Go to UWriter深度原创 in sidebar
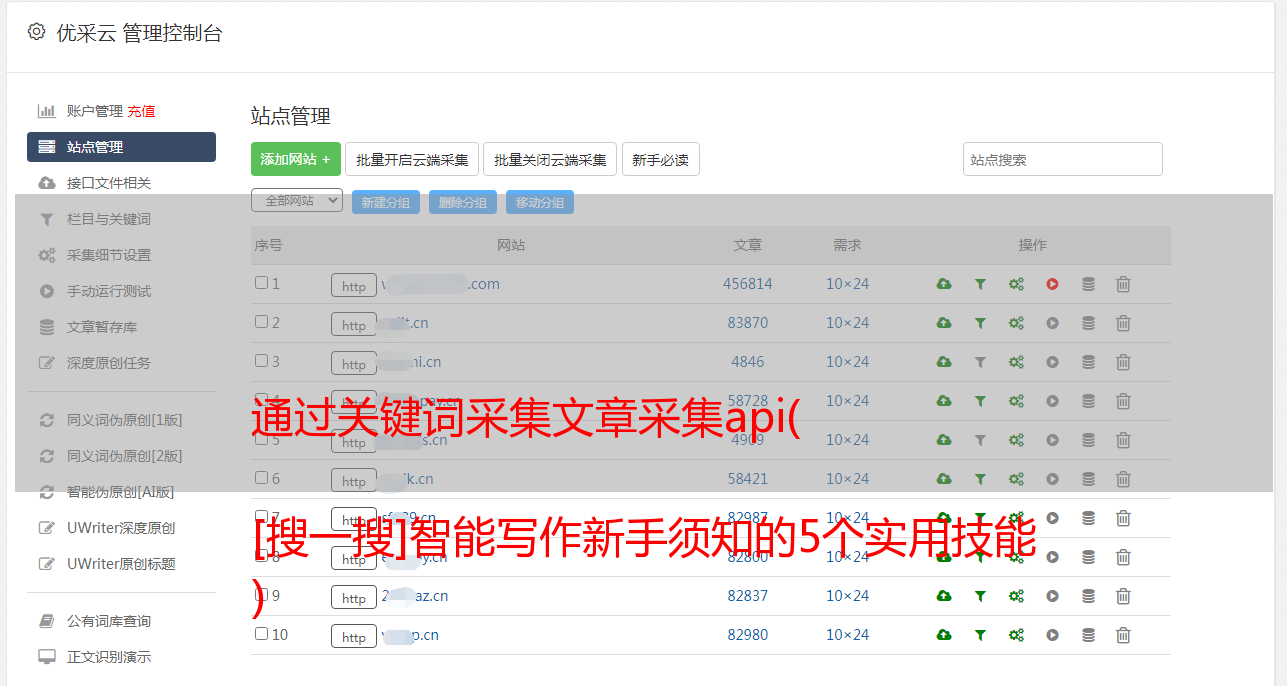This screenshot has height=686, width=1287. coord(120,528)
